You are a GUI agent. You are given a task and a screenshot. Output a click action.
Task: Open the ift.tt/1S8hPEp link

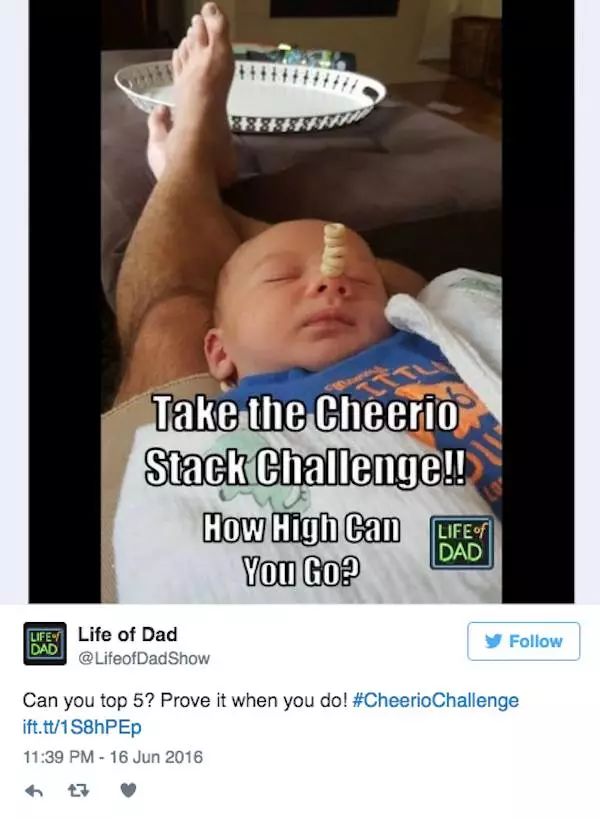tap(82, 727)
